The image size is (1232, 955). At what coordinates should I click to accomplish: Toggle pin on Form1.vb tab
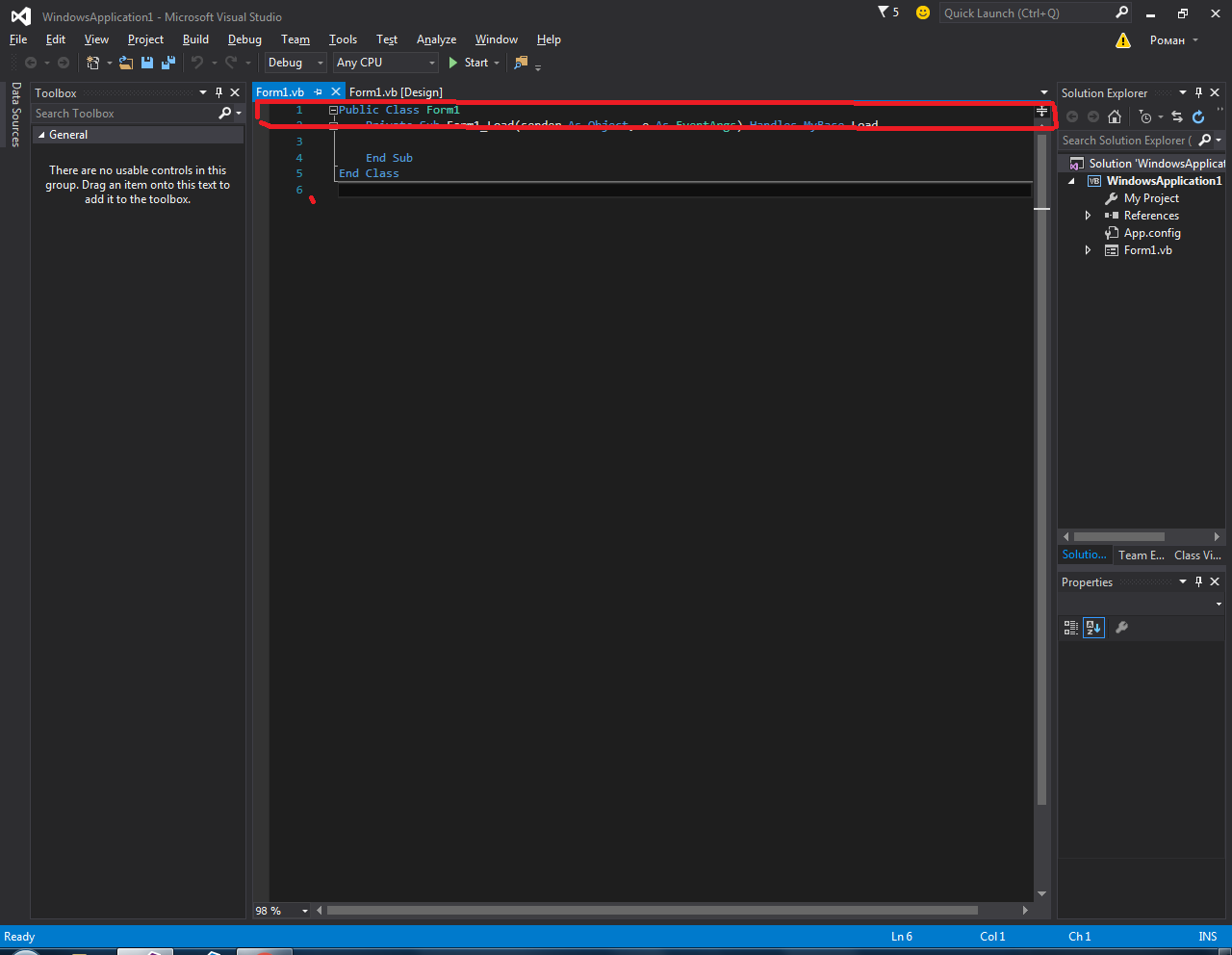[x=319, y=92]
